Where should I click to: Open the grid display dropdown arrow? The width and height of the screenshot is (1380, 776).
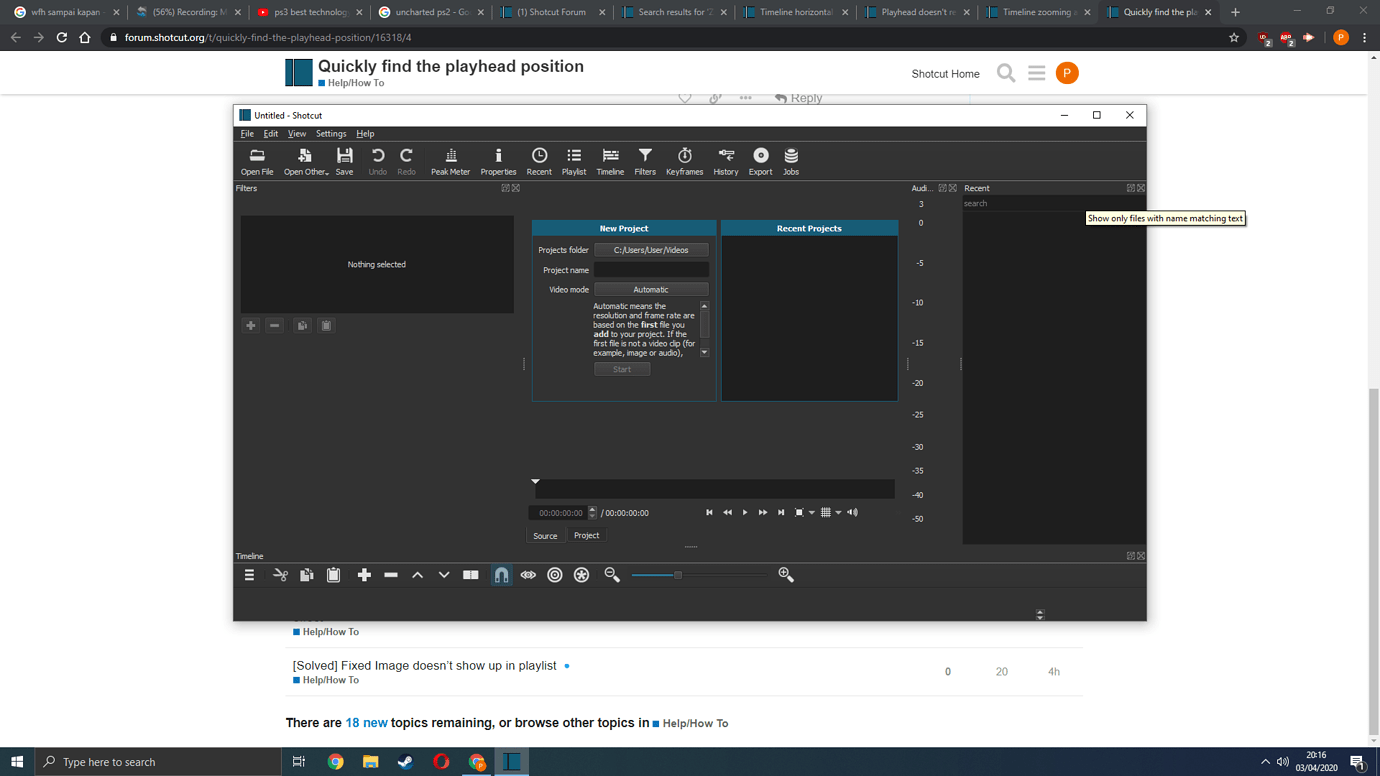pos(838,512)
